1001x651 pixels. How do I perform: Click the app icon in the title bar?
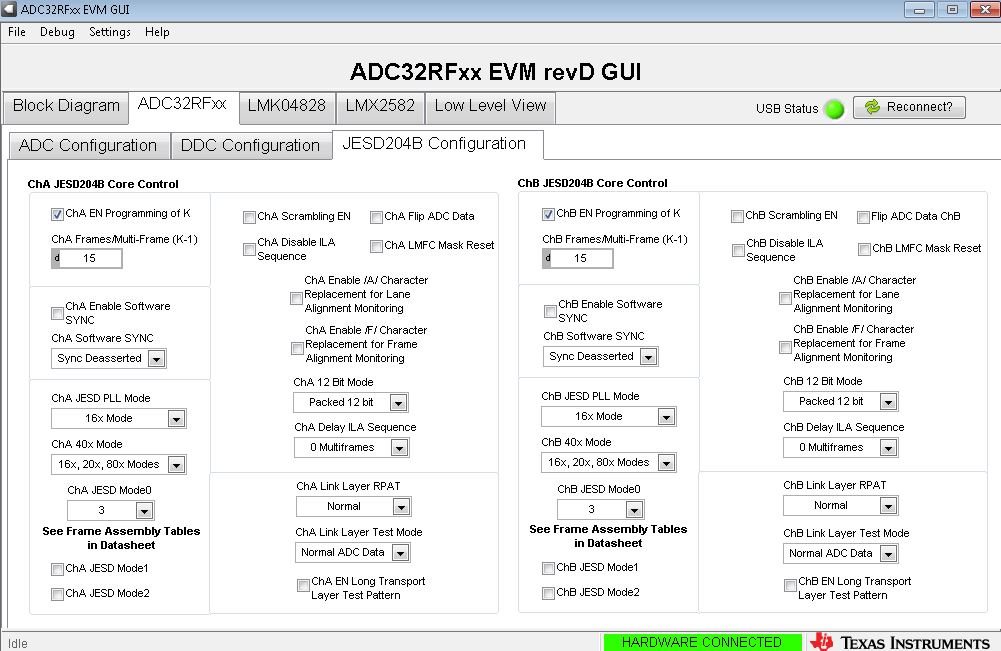[x=9, y=9]
